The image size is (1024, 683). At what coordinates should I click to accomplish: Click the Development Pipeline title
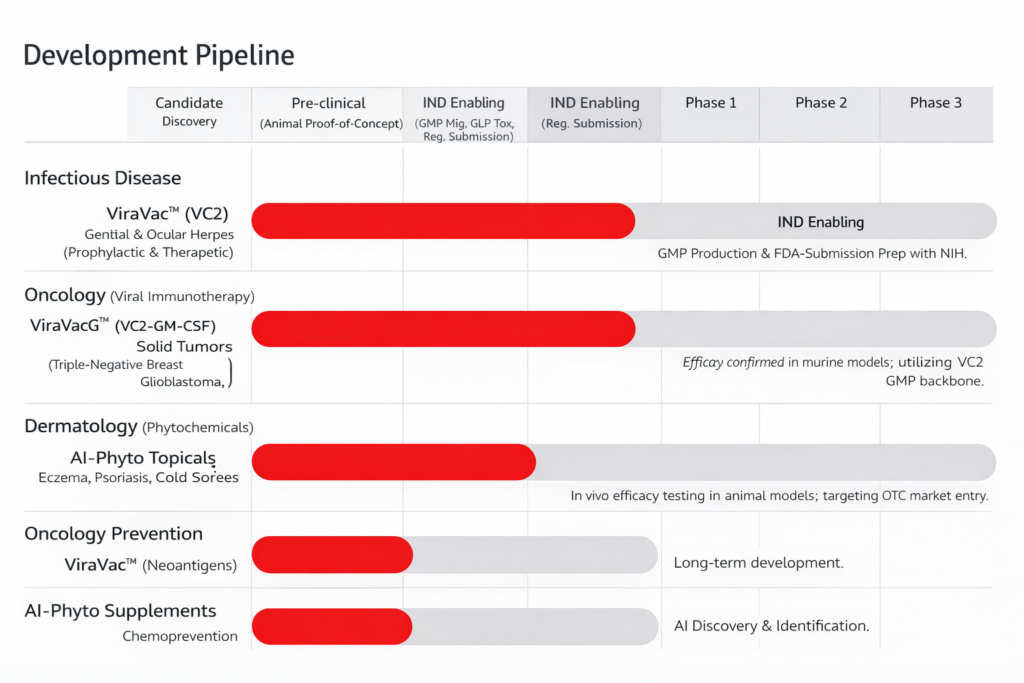pyautogui.click(x=158, y=56)
